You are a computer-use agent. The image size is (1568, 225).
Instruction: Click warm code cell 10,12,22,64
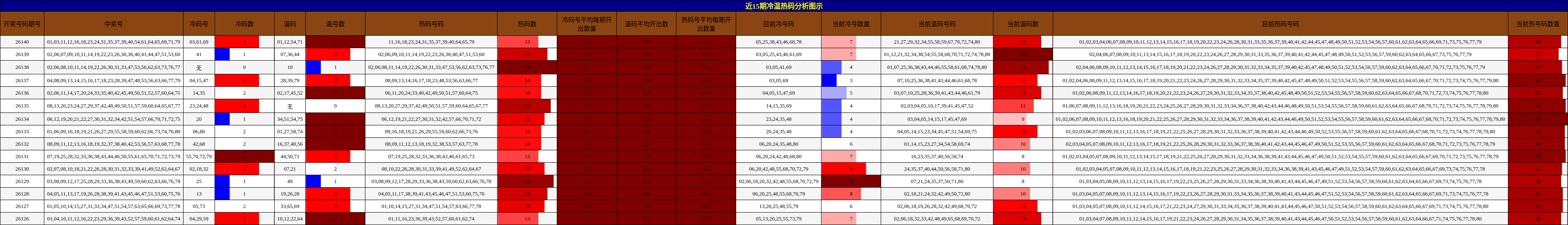290,218
